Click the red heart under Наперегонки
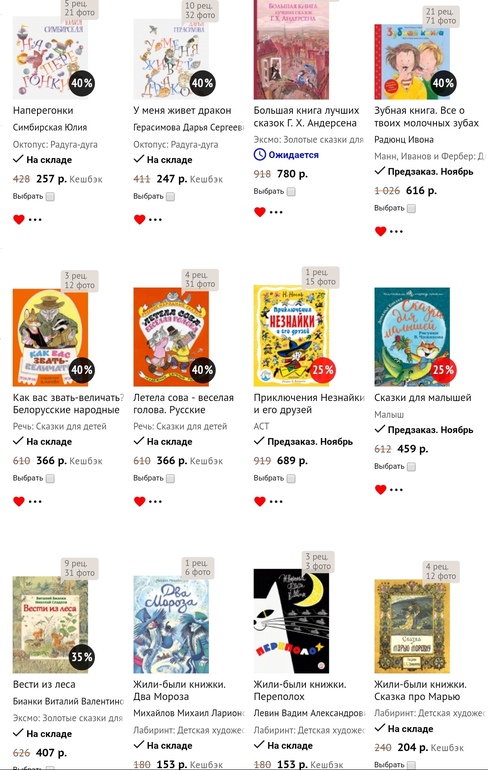The width and height of the screenshot is (488, 770). click(x=19, y=220)
